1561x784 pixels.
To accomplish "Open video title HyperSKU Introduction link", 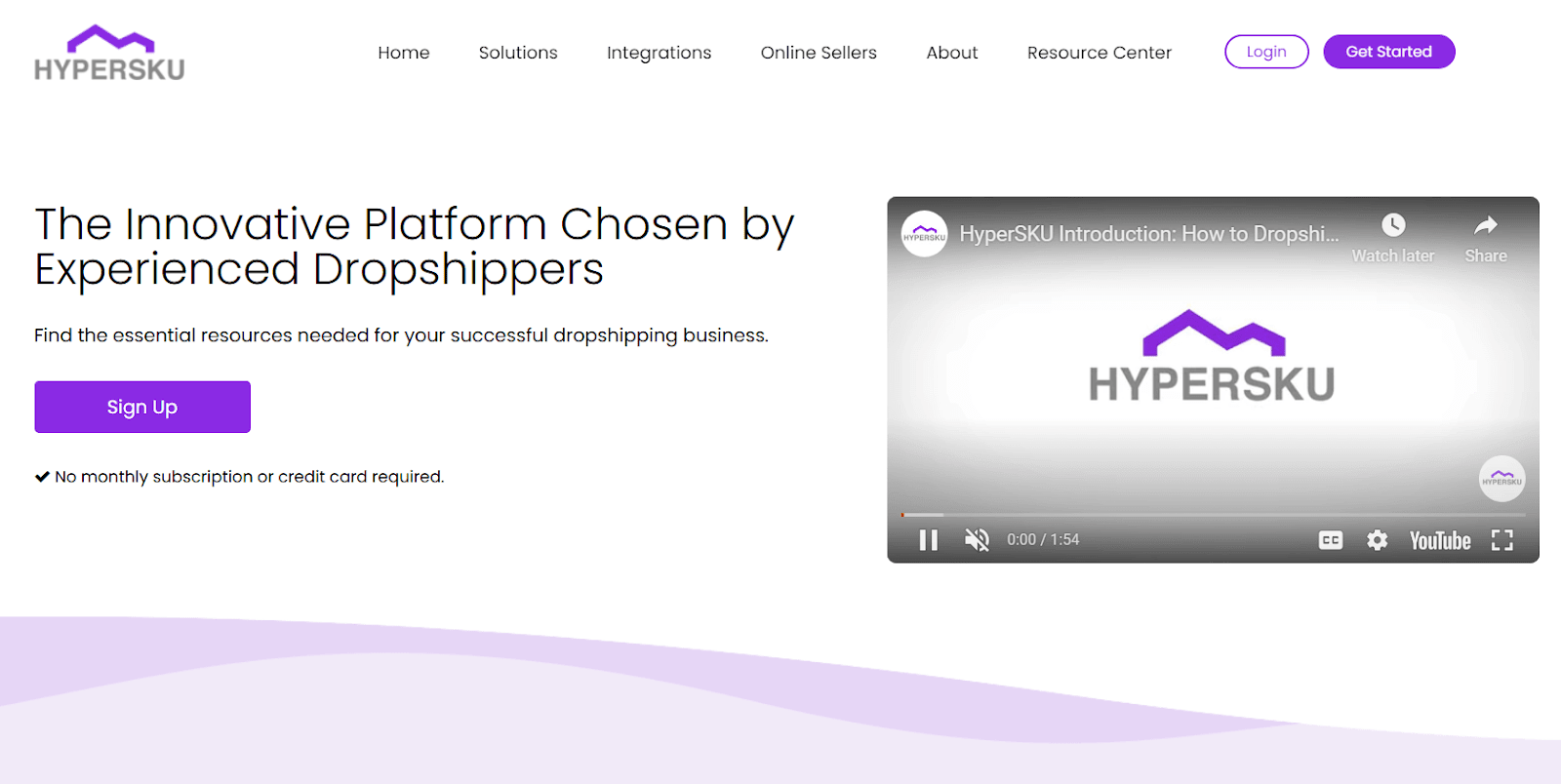I will (x=1149, y=234).
